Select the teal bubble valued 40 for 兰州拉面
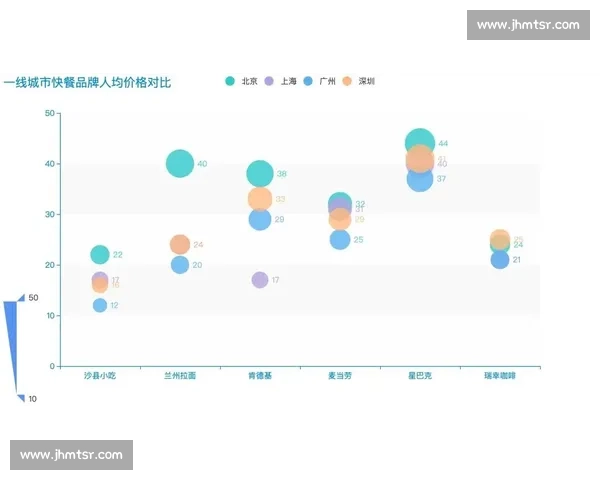 pos(180,163)
